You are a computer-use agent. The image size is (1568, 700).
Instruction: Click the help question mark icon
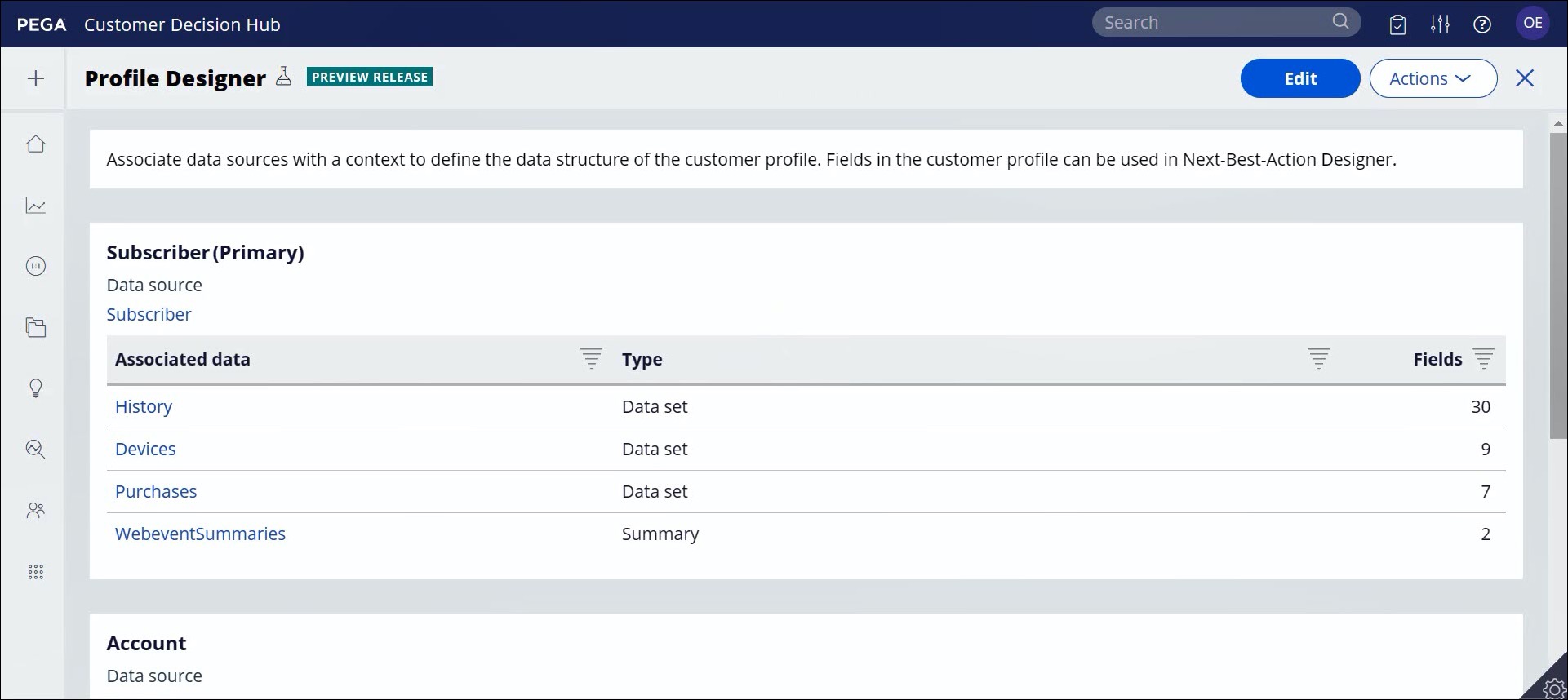coord(1482,24)
